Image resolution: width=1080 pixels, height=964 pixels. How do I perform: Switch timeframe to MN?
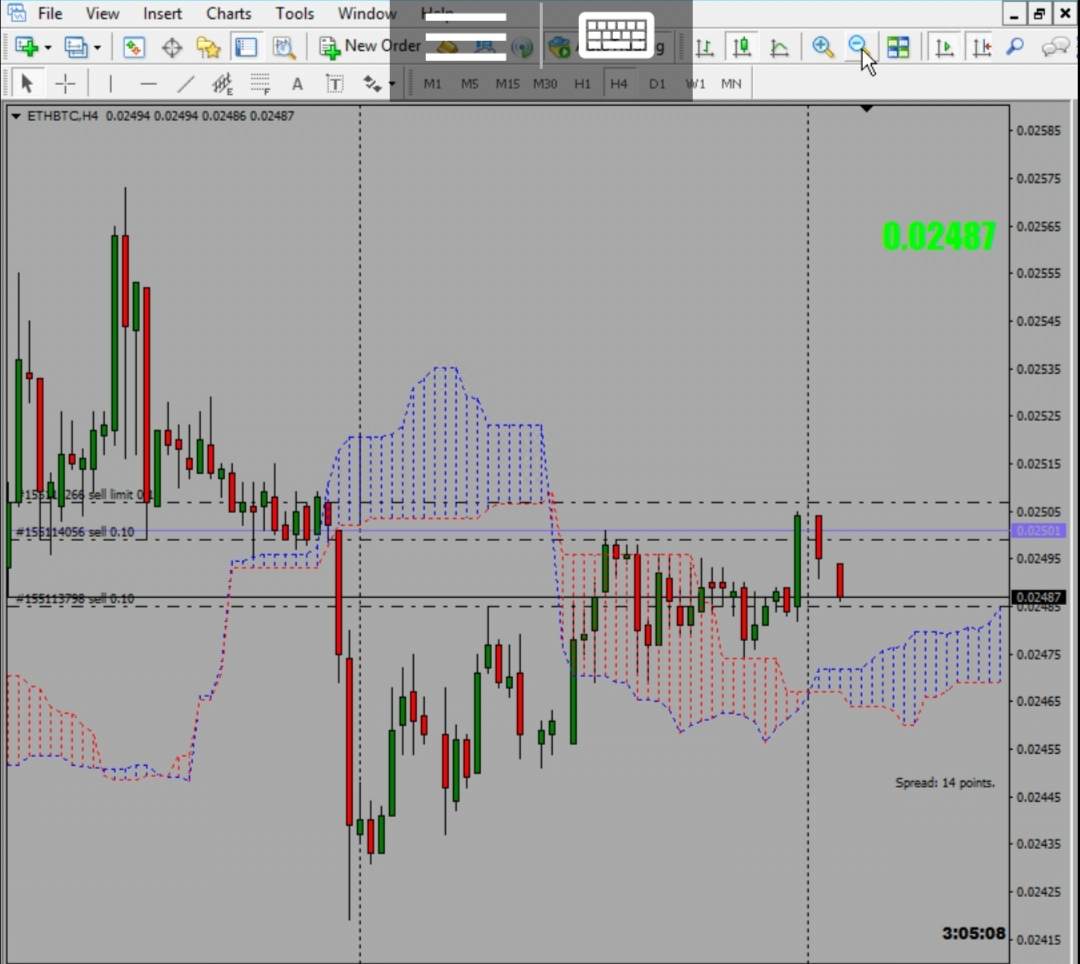pos(731,84)
